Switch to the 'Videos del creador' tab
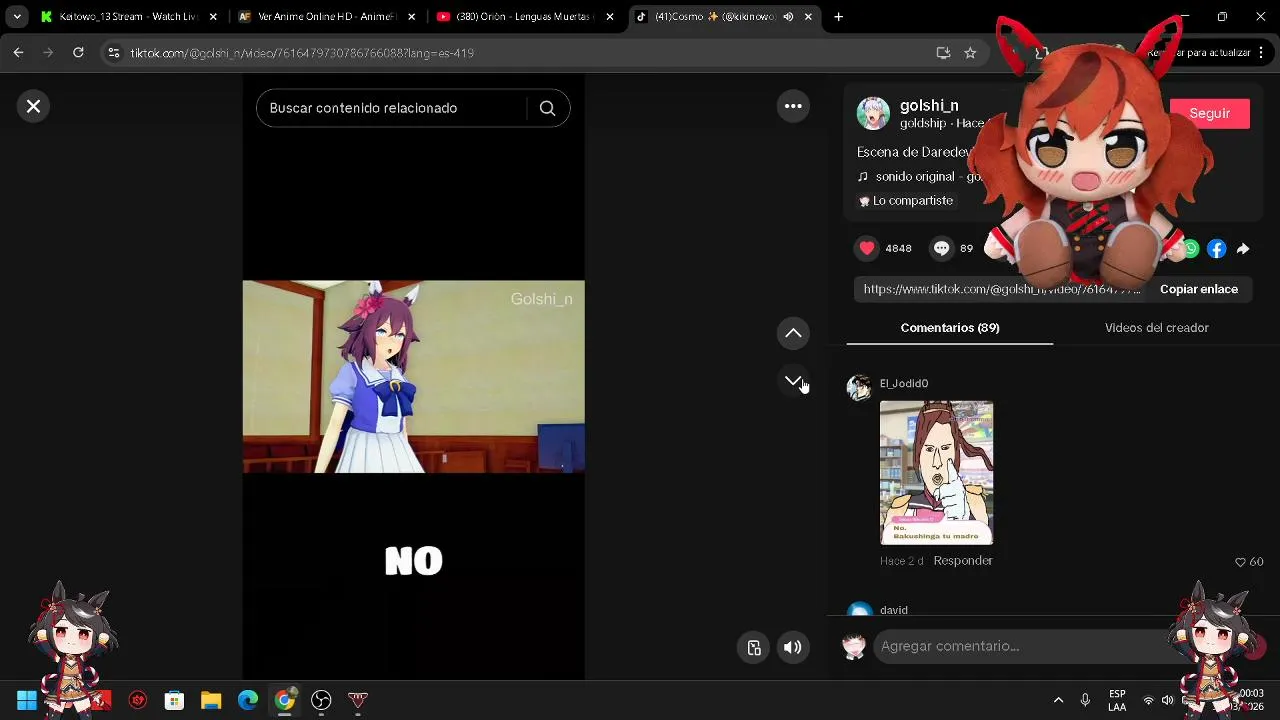1280x720 pixels. click(1157, 327)
